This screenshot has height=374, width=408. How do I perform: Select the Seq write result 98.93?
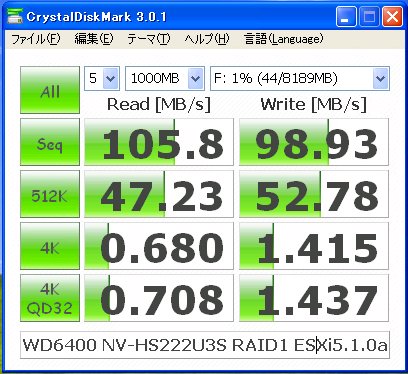pos(314,142)
